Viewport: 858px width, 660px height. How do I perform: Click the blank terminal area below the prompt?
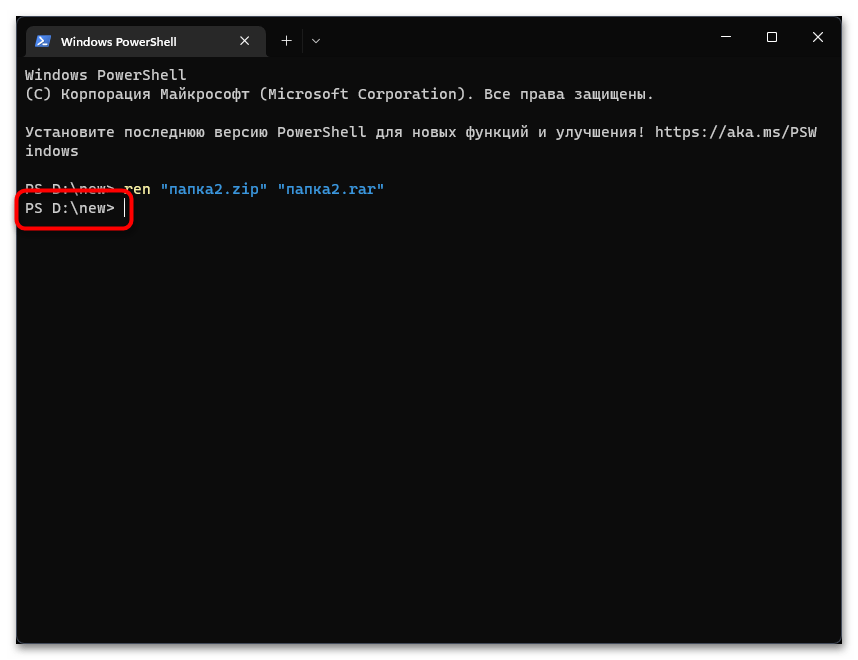point(428,420)
